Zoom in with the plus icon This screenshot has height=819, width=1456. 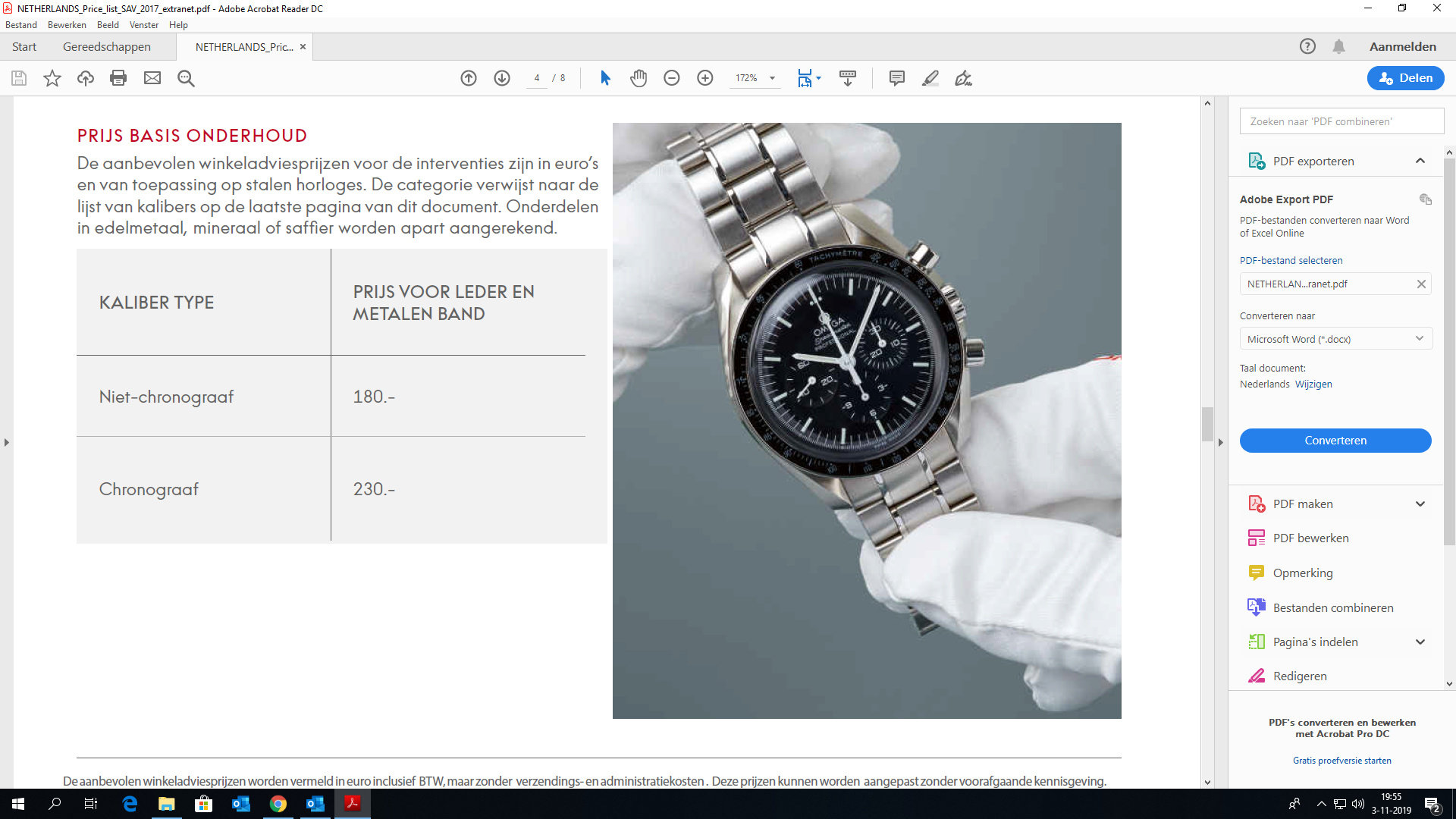pyautogui.click(x=705, y=78)
